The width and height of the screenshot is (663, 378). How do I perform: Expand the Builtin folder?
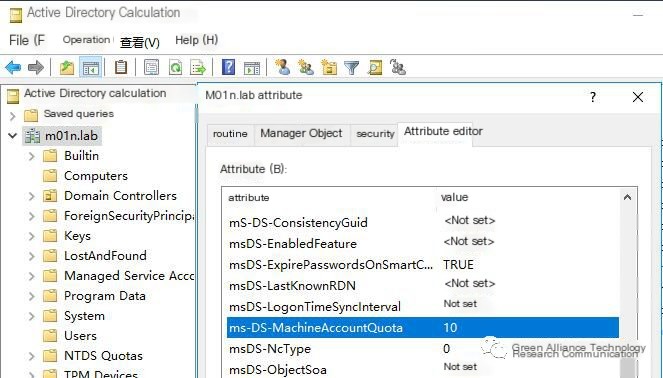coord(31,156)
